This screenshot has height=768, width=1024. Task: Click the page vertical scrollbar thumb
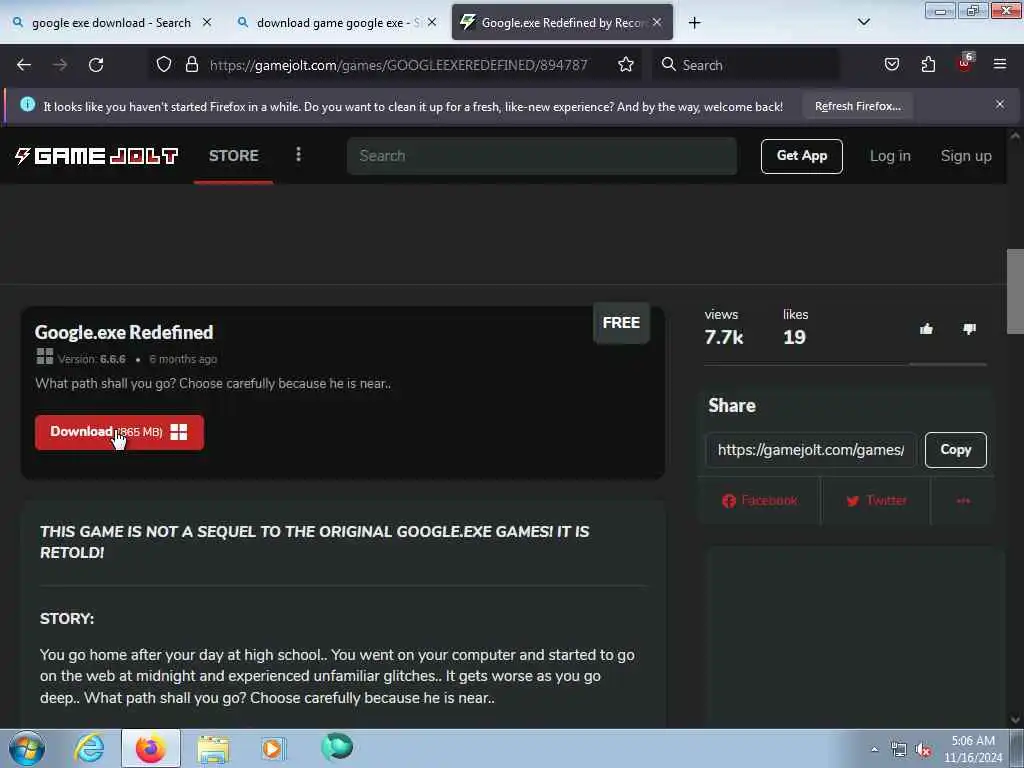pyautogui.click(x=1015, y=291)
